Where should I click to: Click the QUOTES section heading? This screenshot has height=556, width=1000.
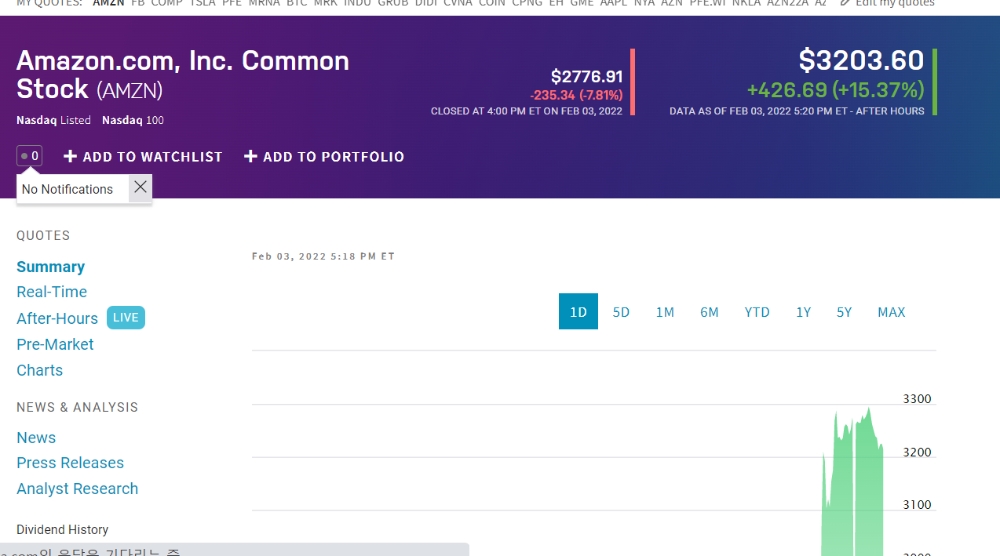(x=43, y=235)
